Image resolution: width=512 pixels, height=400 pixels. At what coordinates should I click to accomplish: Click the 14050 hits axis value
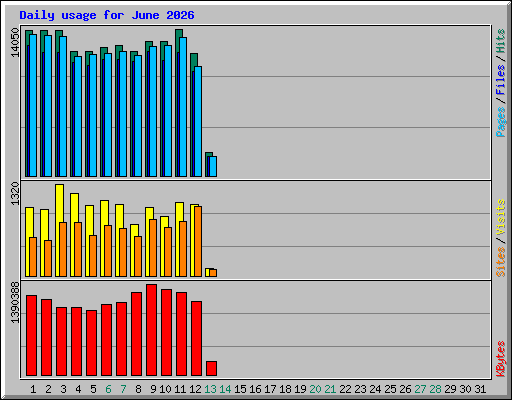15,42
